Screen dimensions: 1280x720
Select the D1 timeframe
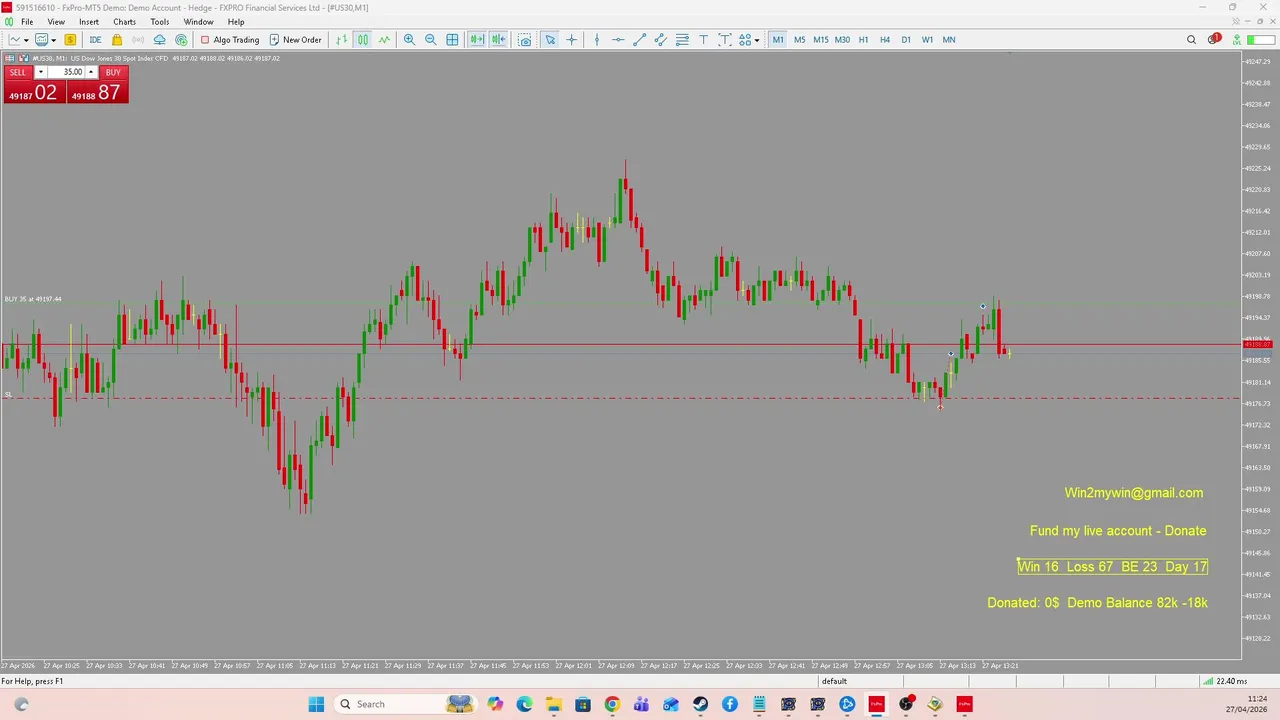point(905,40)
